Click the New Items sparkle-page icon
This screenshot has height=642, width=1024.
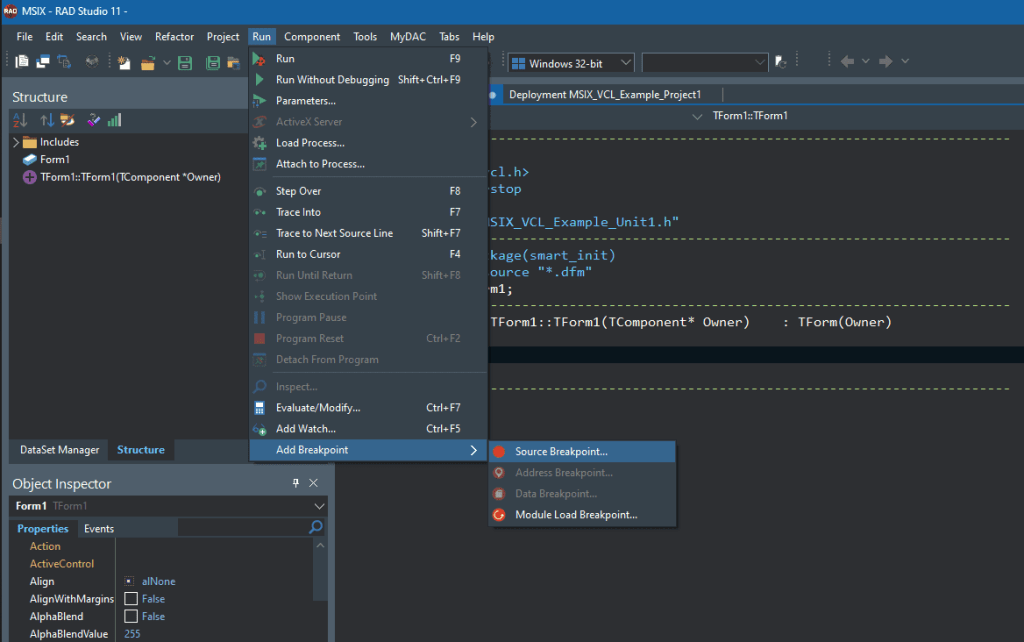tap(123, 62)
